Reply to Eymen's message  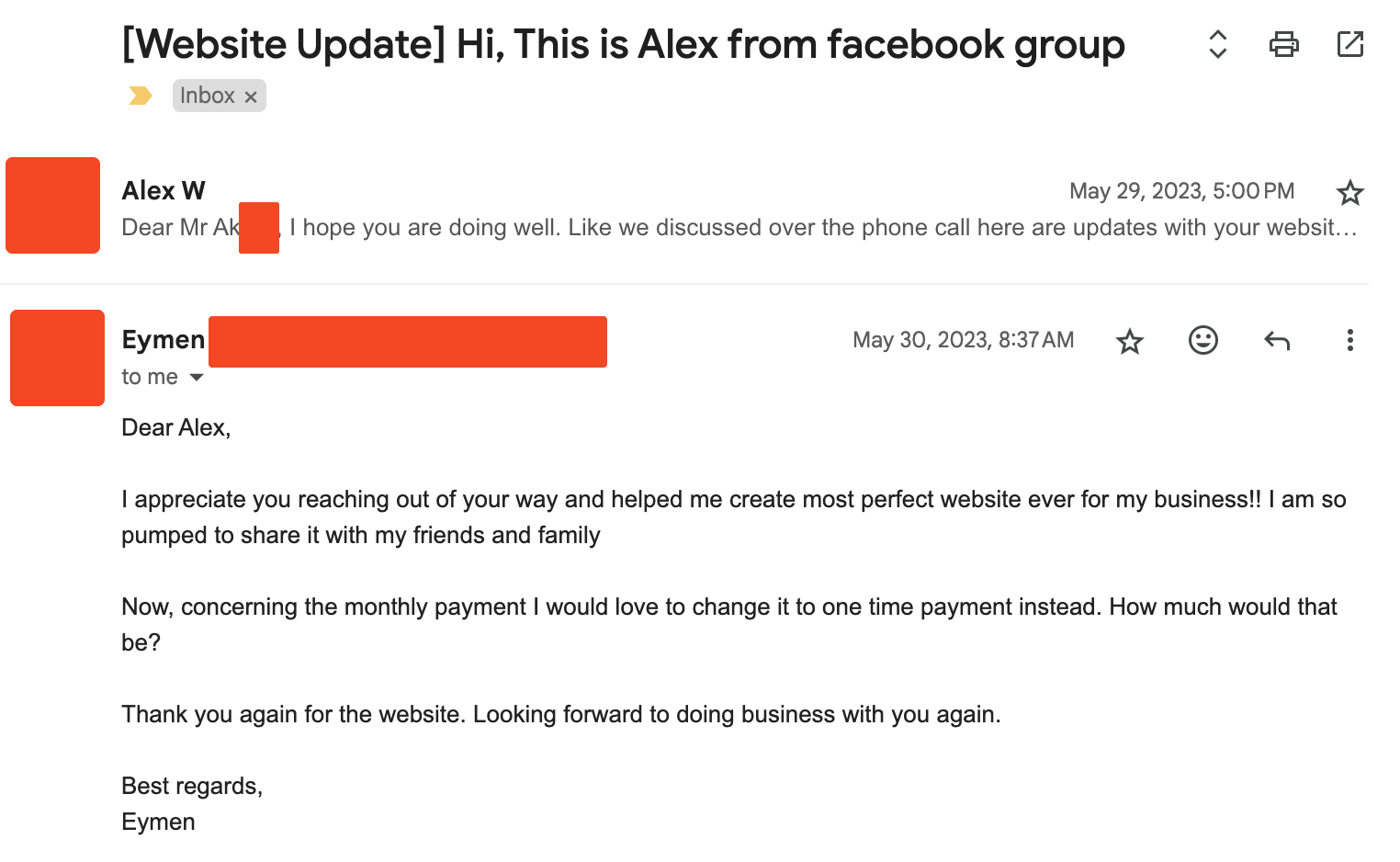click(1276, 341)
